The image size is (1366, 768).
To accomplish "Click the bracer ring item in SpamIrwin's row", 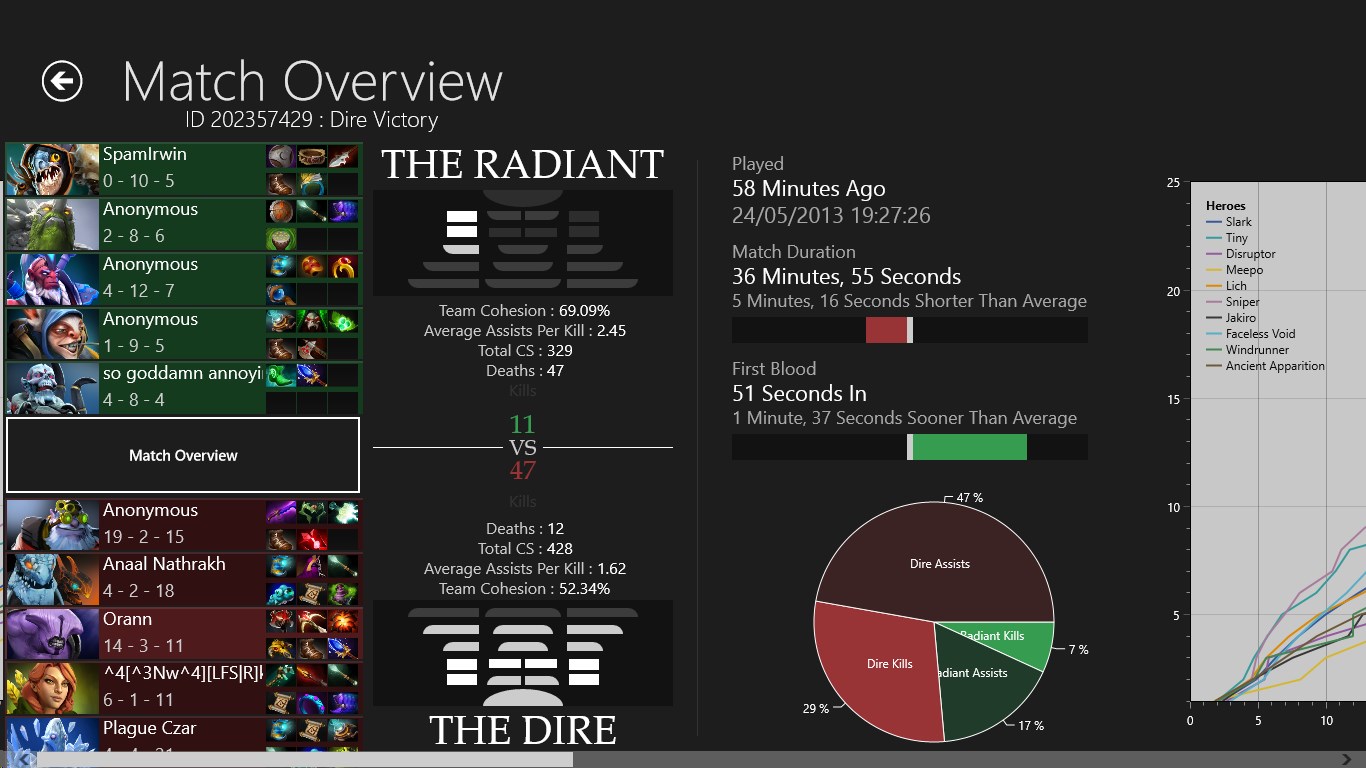I will pyautogui.click(x=312, y=156).
